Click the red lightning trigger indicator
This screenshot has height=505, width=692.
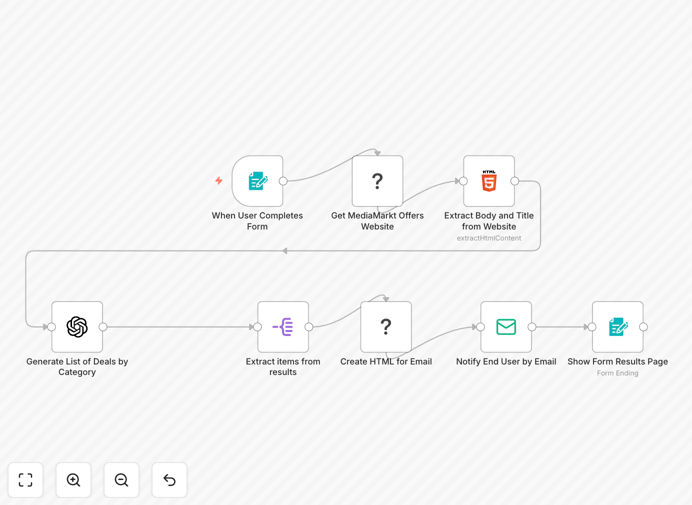pyautogui.click(x=219, y=181)
